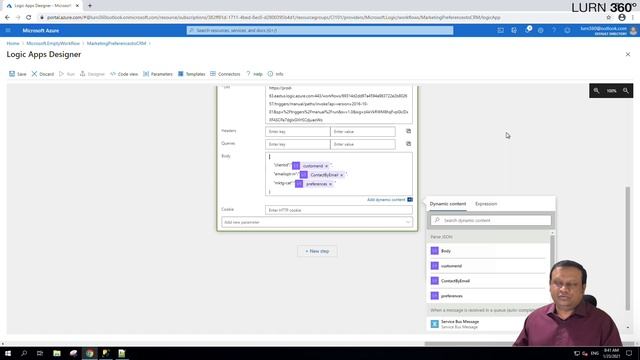Open the Windows Start menu
640x360 pixels.
(x=8, y=353)
